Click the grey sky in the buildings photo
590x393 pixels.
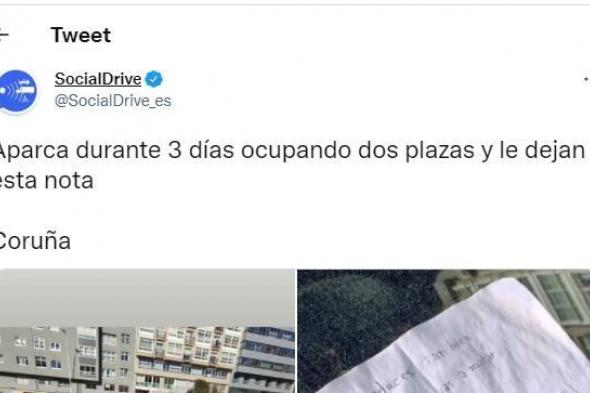click(147, 297)
